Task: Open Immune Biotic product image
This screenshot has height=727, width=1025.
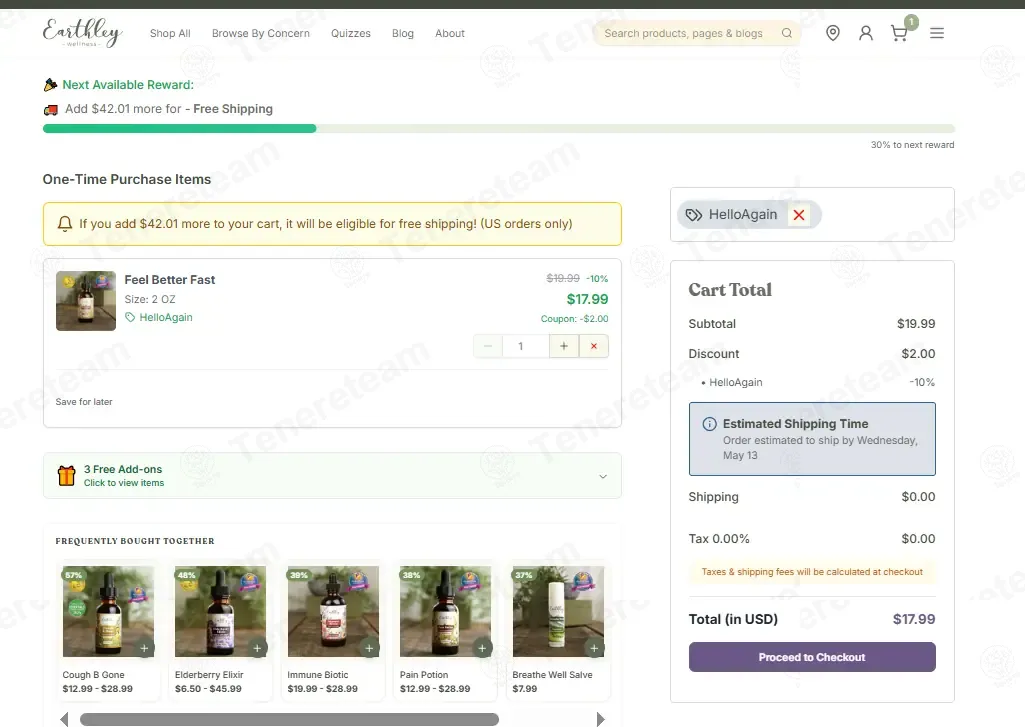Action: (333, 611)
